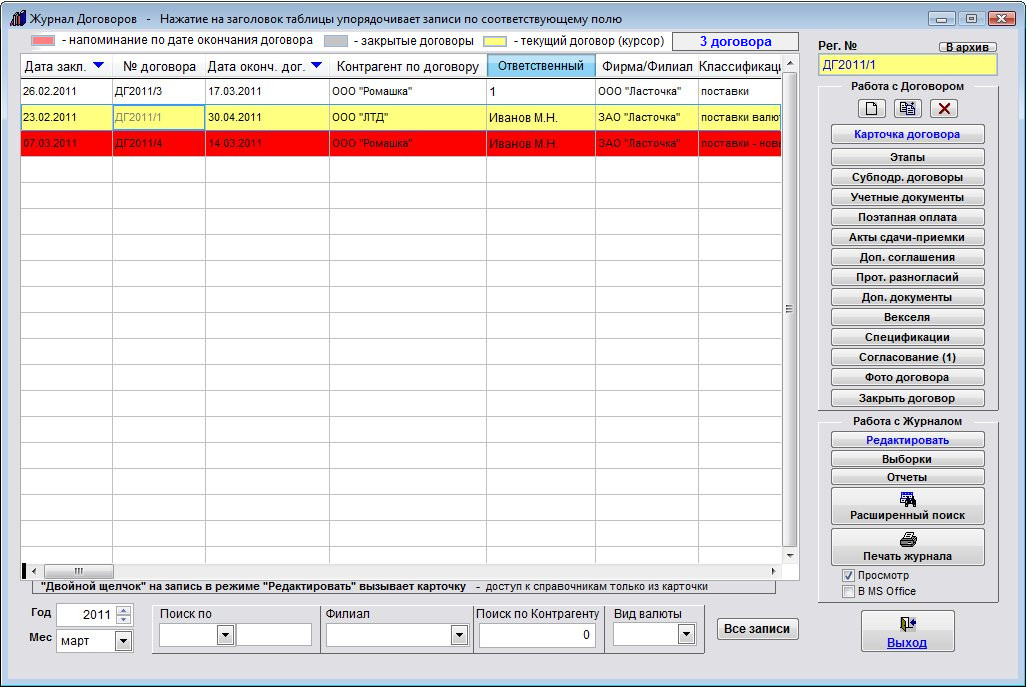The width and height of the screenshot is (1027, 687).
Task: Click sort arrow in Дата закл. header
Action: [x=98, y=66]
